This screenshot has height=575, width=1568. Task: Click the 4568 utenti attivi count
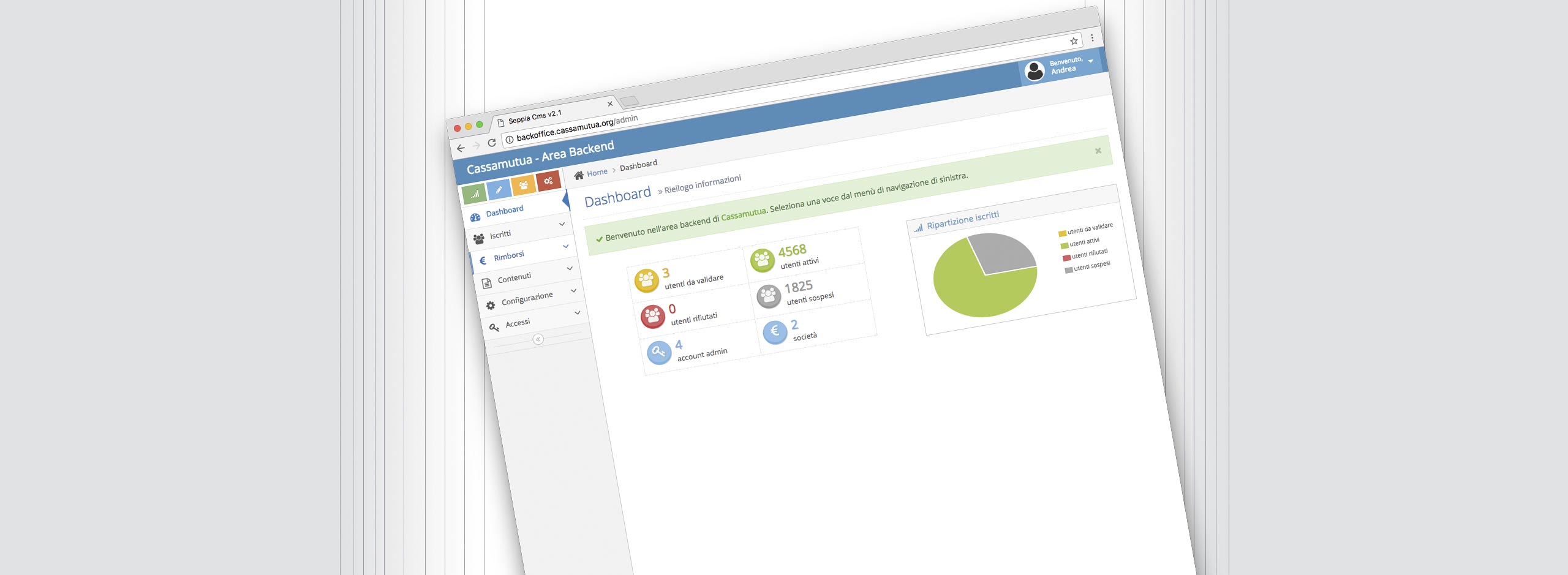(792, 250)
